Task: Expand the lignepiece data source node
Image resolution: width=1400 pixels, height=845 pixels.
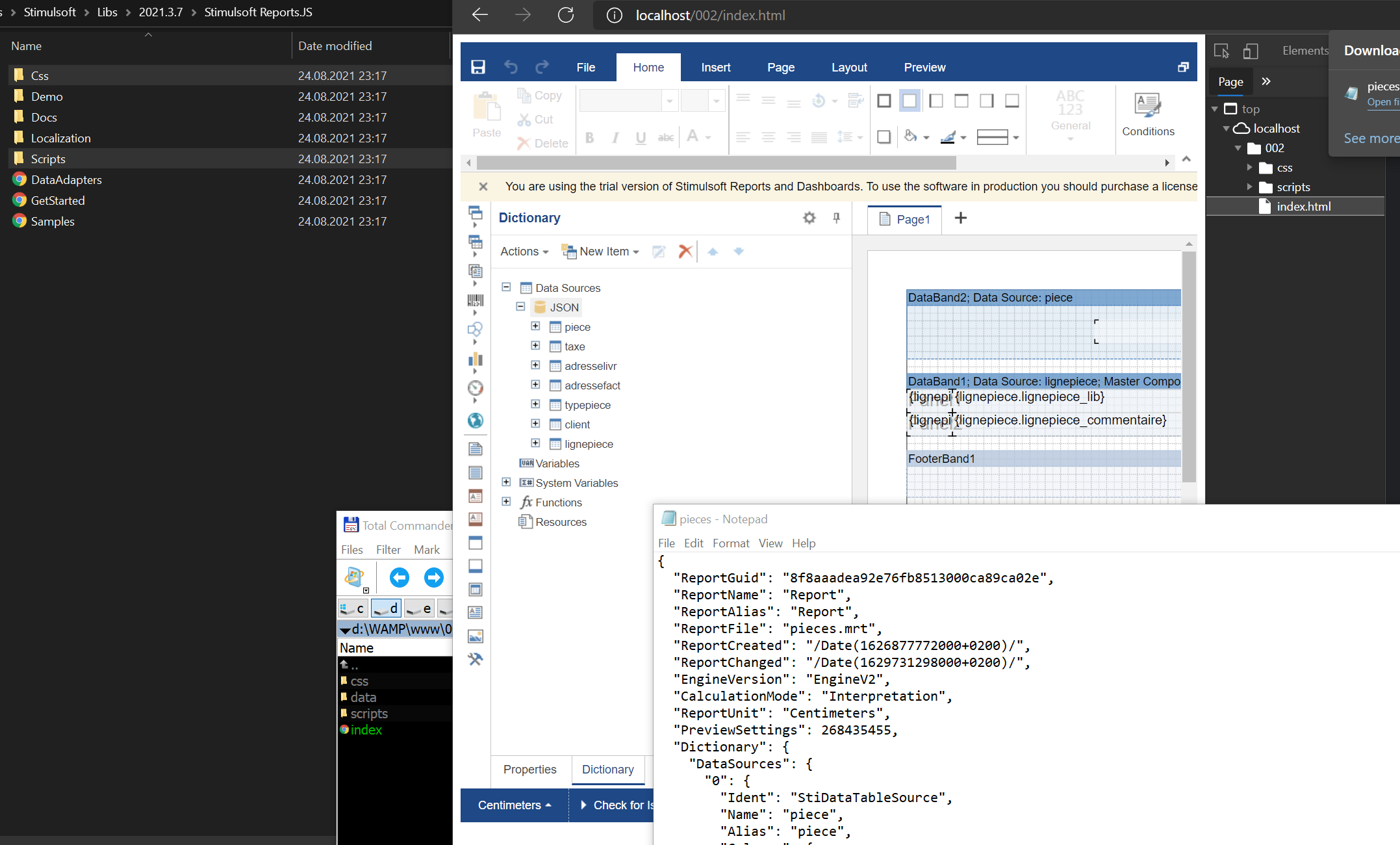Action: point(535,443)
